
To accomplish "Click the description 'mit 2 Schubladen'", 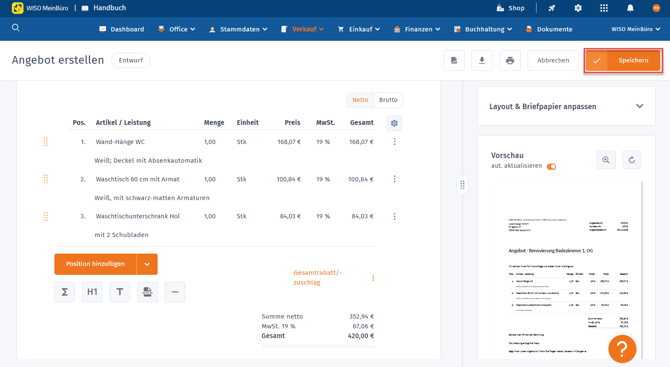I will (121, 235).
